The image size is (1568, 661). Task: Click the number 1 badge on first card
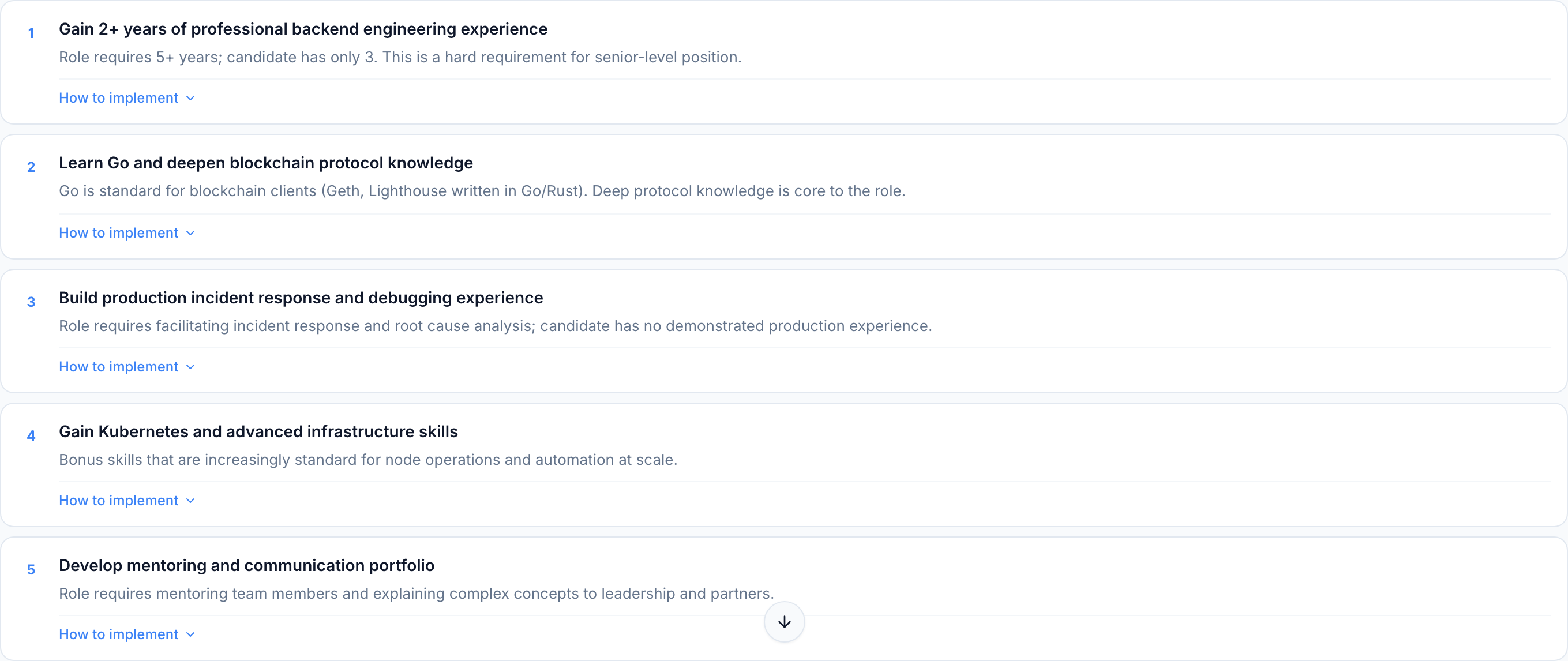tap(31, 33)
